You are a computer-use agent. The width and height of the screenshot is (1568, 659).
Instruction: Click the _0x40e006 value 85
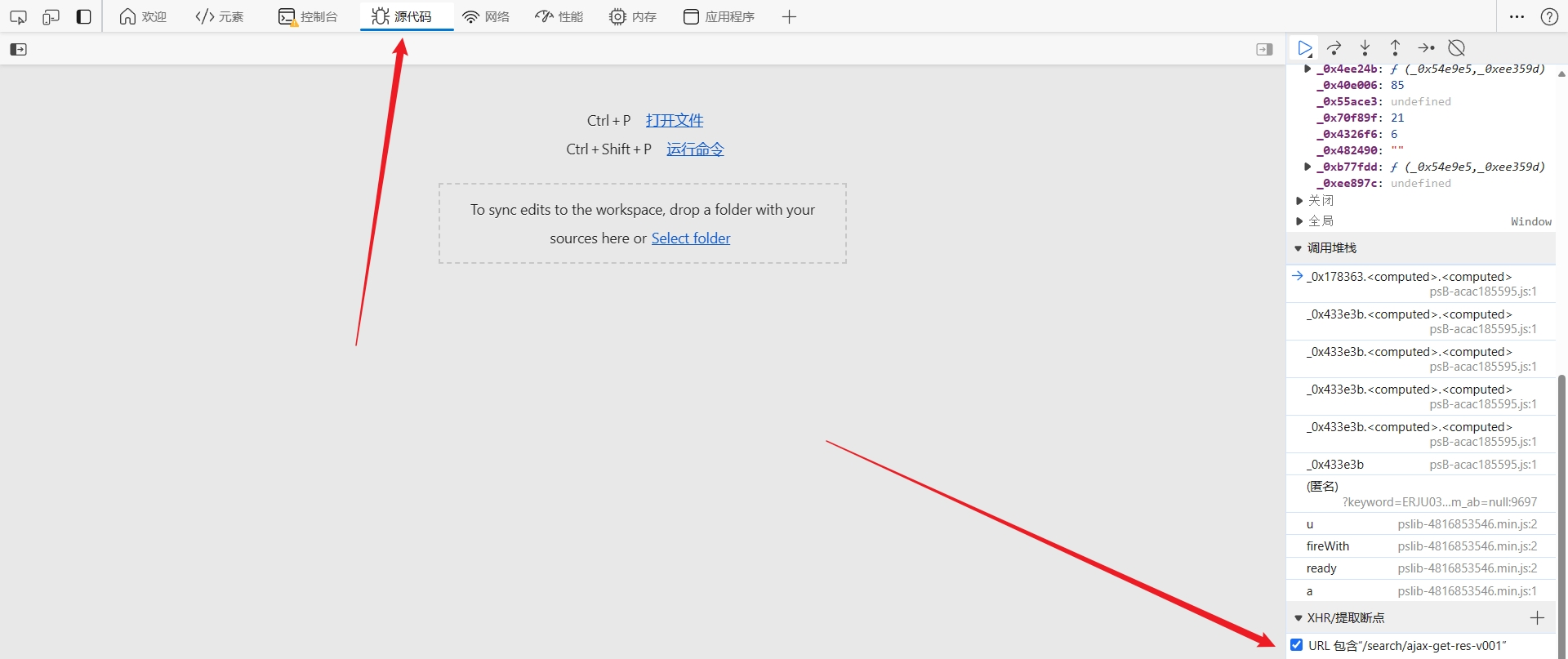(x=1397, y=85)
